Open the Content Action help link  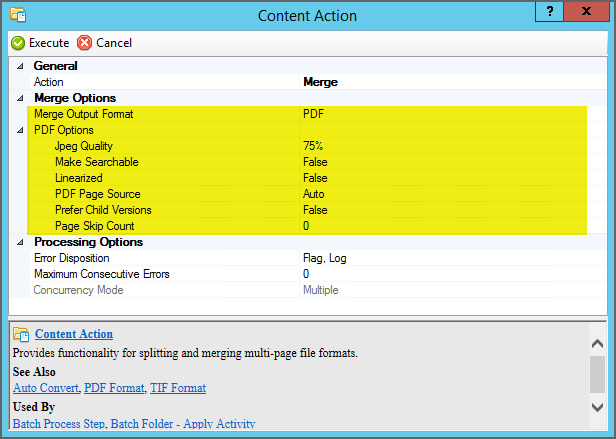tap(73, 334)
